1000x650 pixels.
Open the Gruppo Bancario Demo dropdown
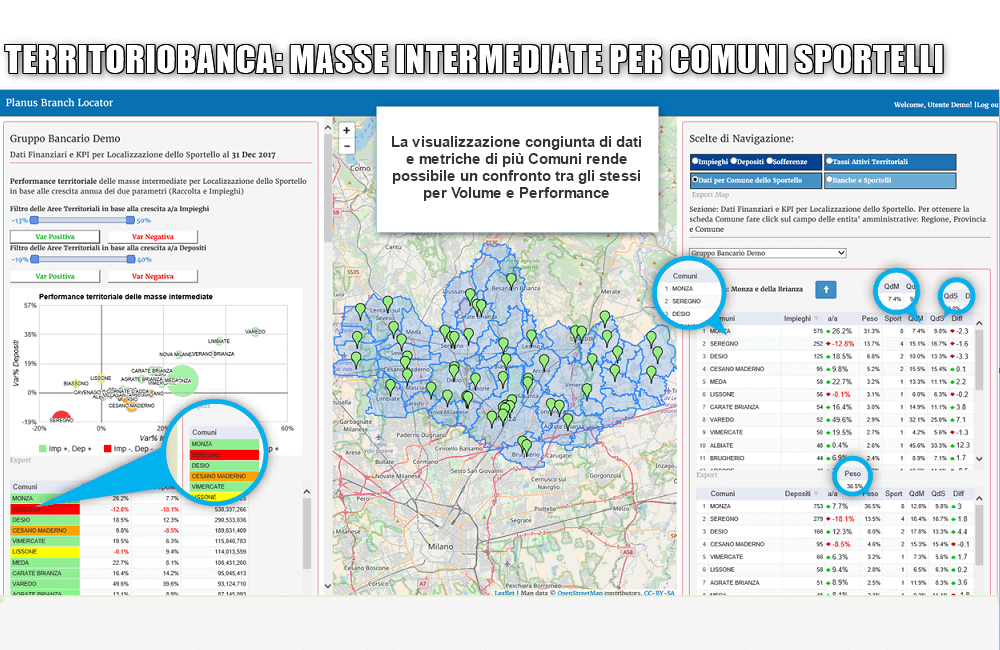pyautogui.click(x=768, y=253)
